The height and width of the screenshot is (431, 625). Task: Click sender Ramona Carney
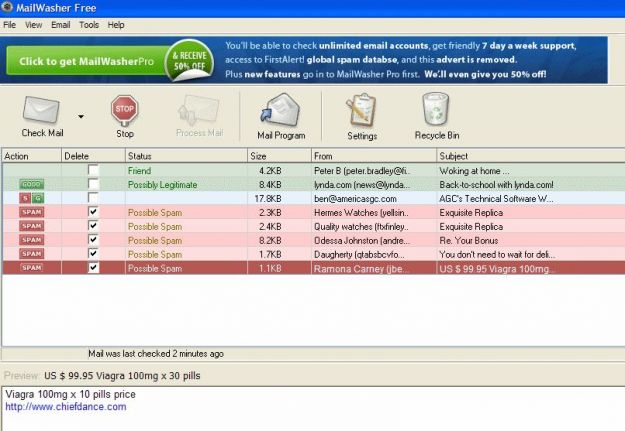tap(361, 269)
